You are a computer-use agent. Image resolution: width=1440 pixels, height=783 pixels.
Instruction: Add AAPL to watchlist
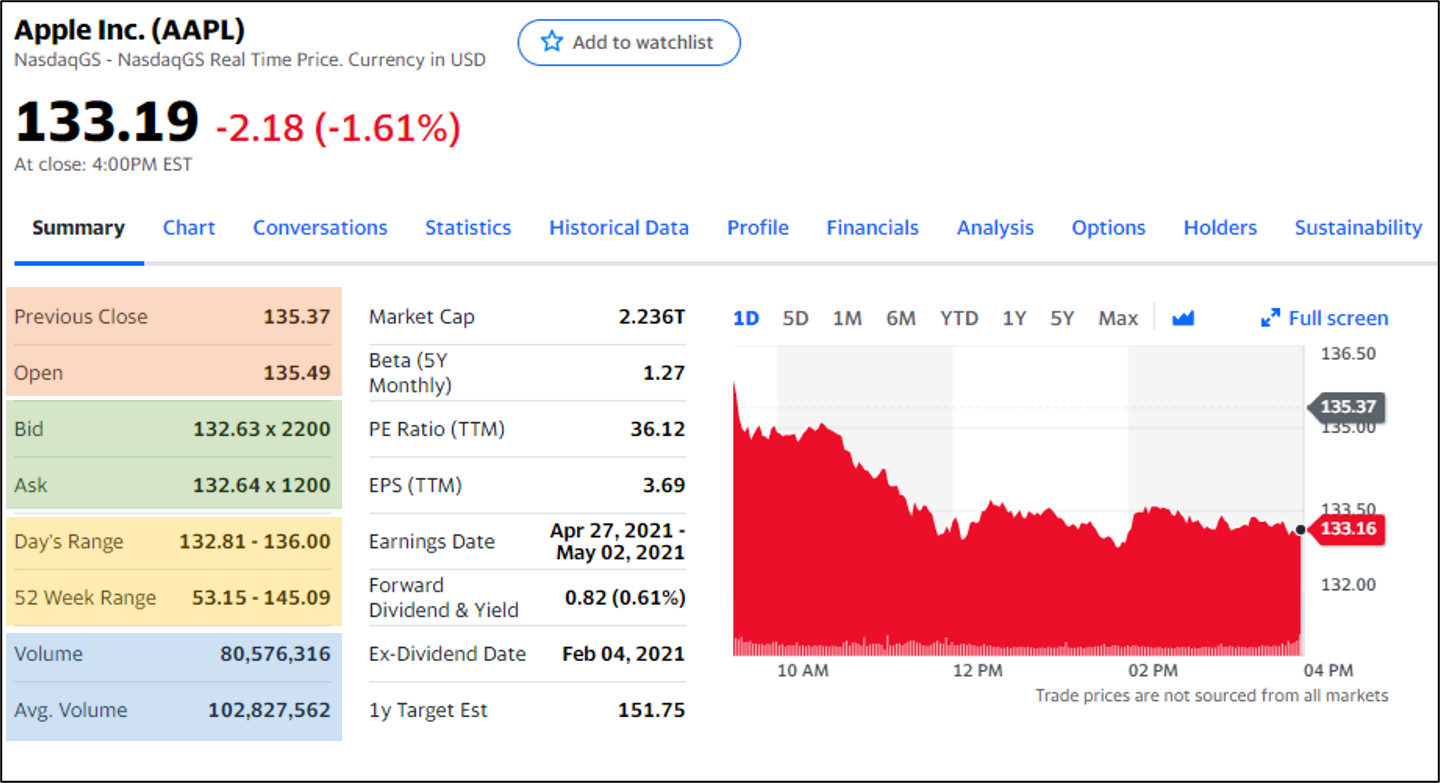[x=629, y=42]
